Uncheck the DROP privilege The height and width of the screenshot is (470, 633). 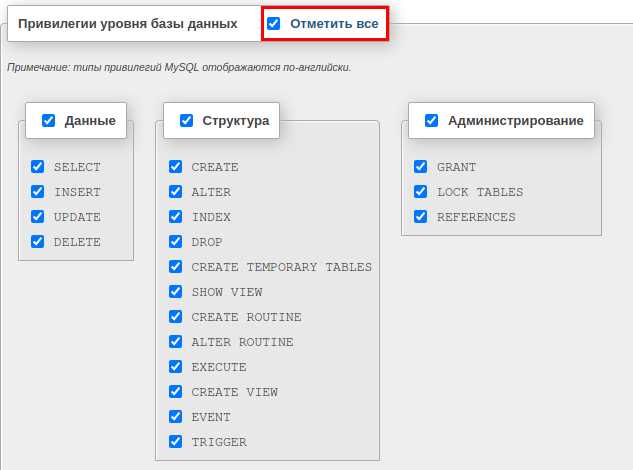[x=175, y=241]
